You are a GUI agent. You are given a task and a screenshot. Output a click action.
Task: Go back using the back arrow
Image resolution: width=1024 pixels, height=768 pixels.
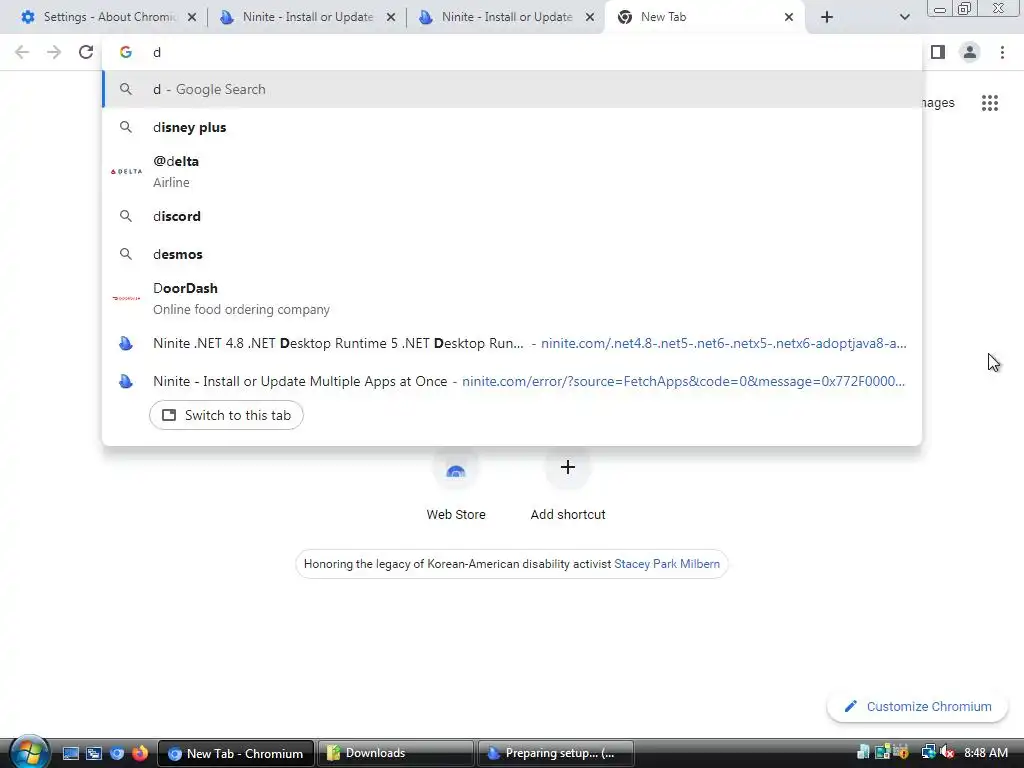[22, 52]
